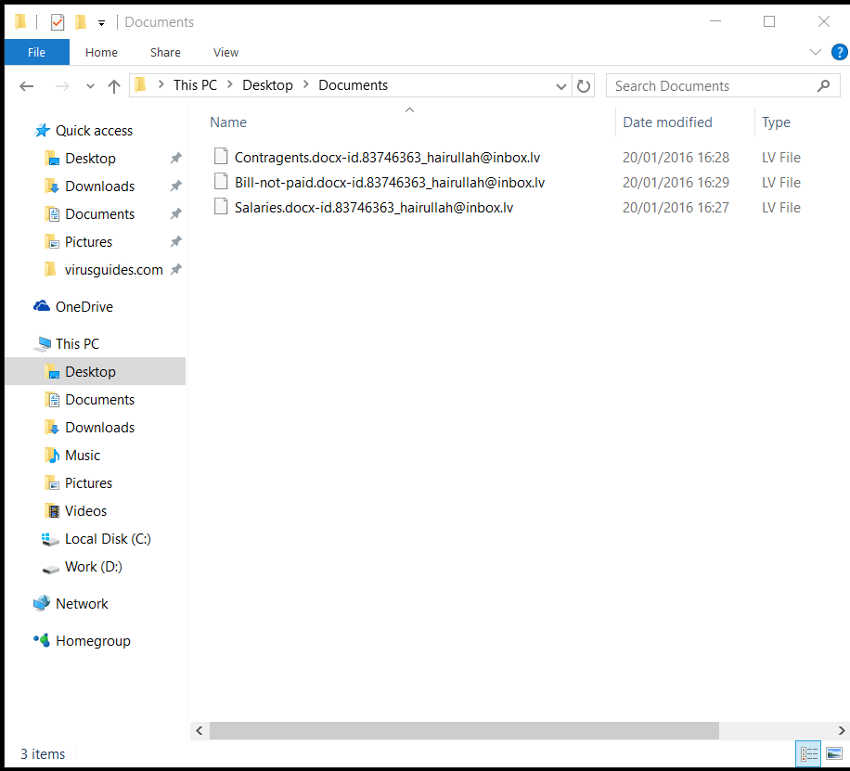The width and height of the screenshot is (850, 771).
Task: Select the Bill-not-paid.docx encrypted file
Action: [389, 182]
